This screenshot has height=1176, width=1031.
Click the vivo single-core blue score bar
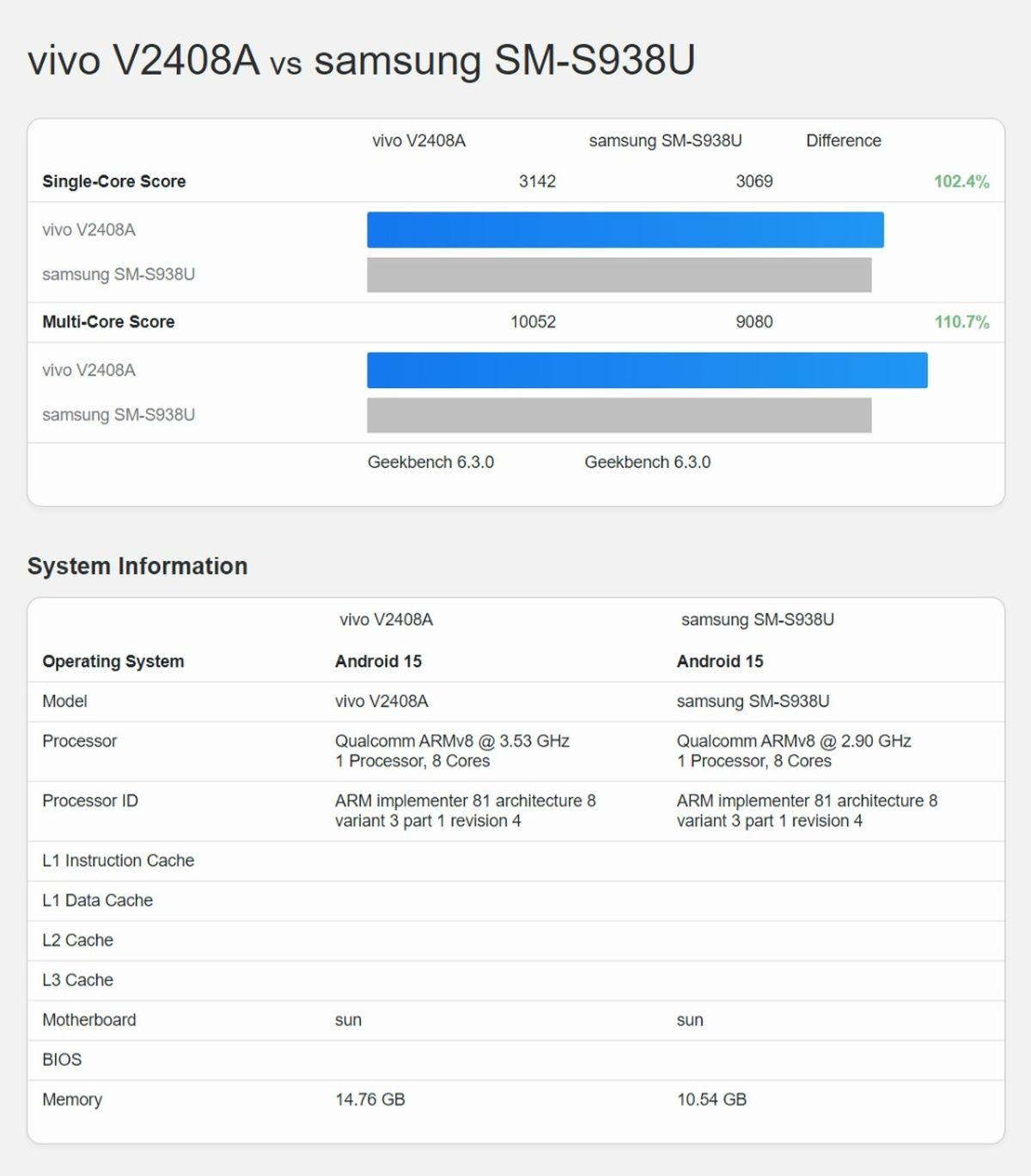[625, 230]
